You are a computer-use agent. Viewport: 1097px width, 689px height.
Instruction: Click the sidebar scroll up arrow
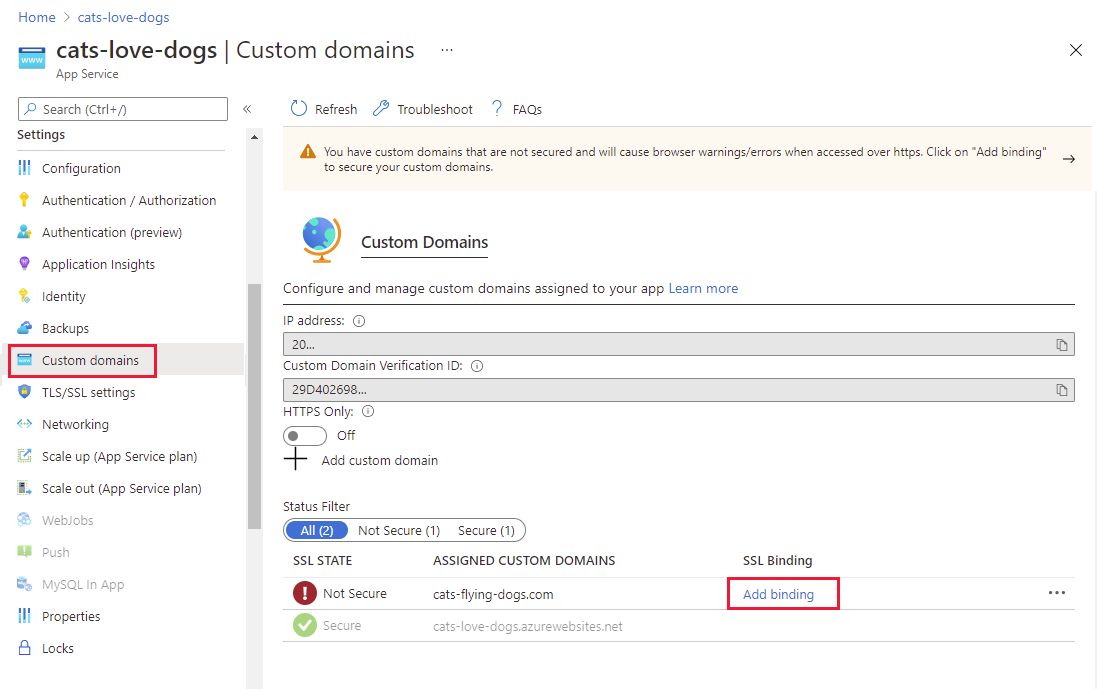click(254, 137)
